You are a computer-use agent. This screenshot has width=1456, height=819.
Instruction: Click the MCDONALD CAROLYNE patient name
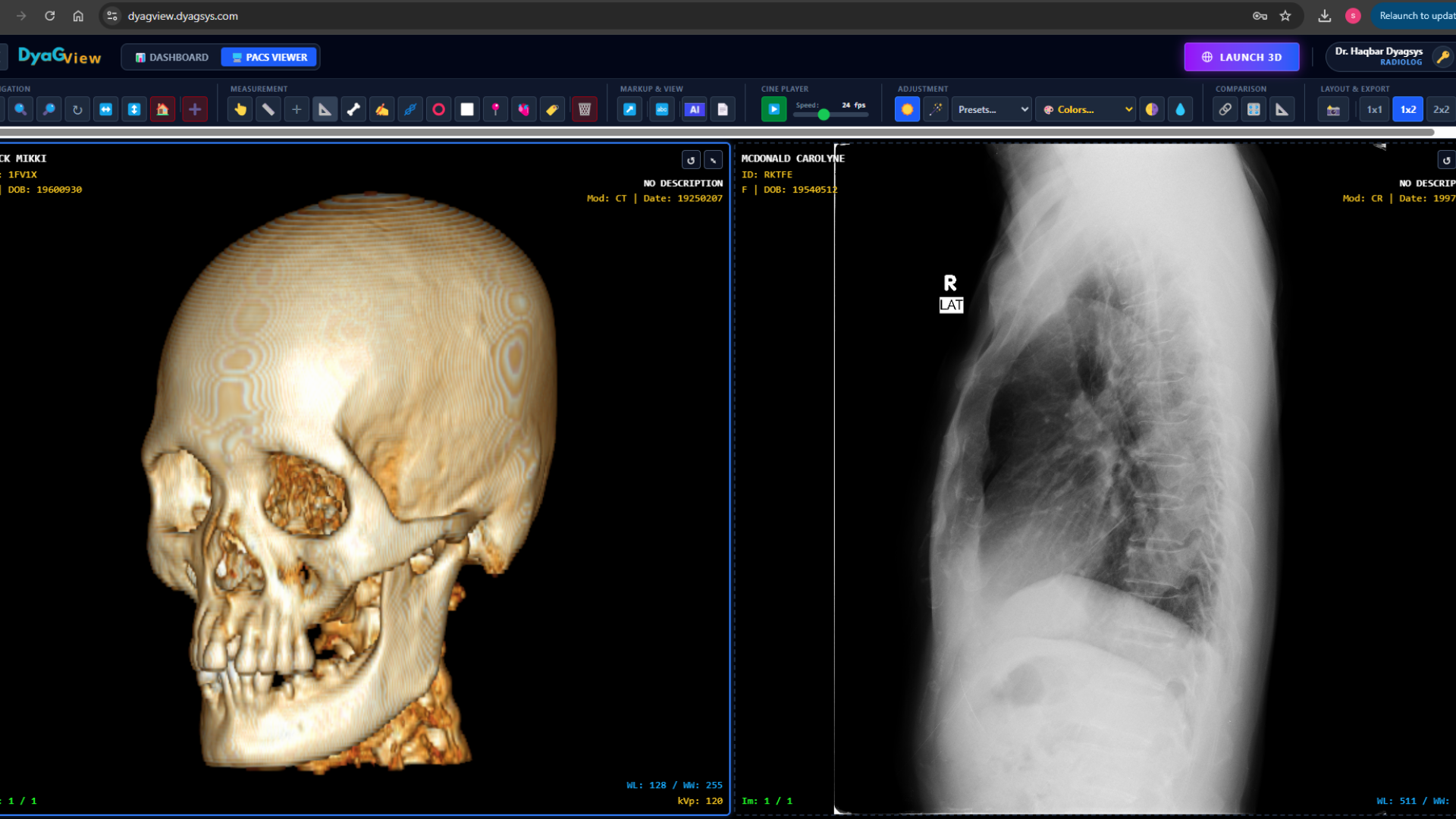coord(792,158)
